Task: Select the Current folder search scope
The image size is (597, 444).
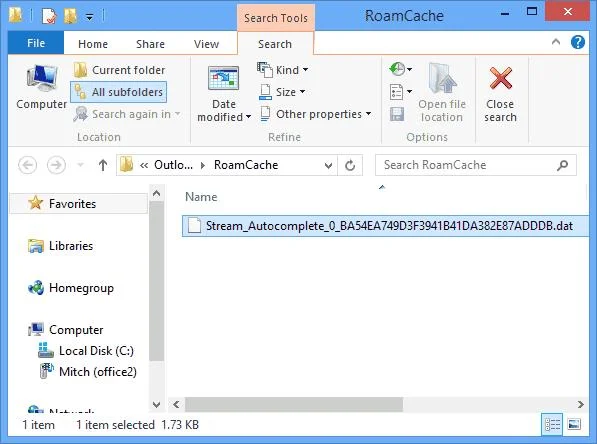Action: click(x=120, y=70)
